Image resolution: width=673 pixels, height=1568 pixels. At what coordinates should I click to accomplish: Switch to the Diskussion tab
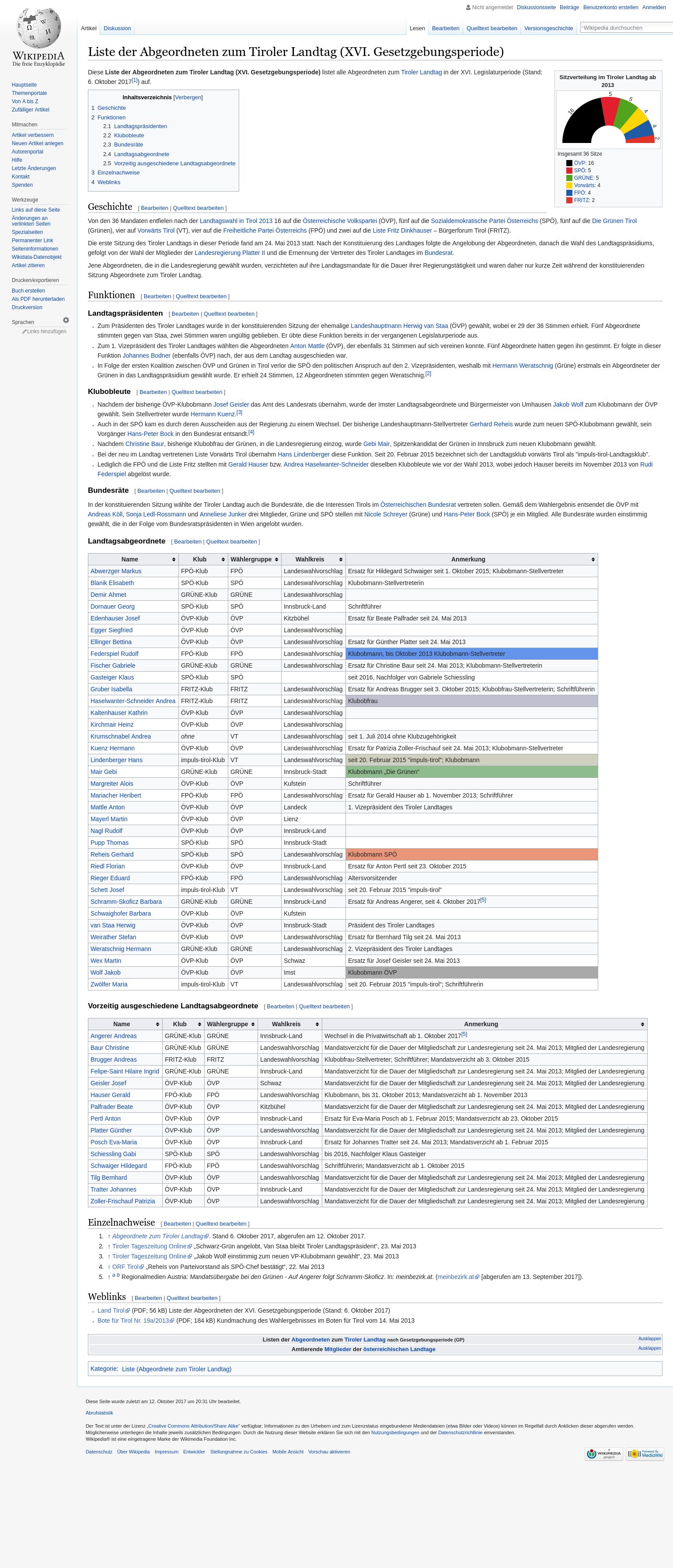[117, 28]
